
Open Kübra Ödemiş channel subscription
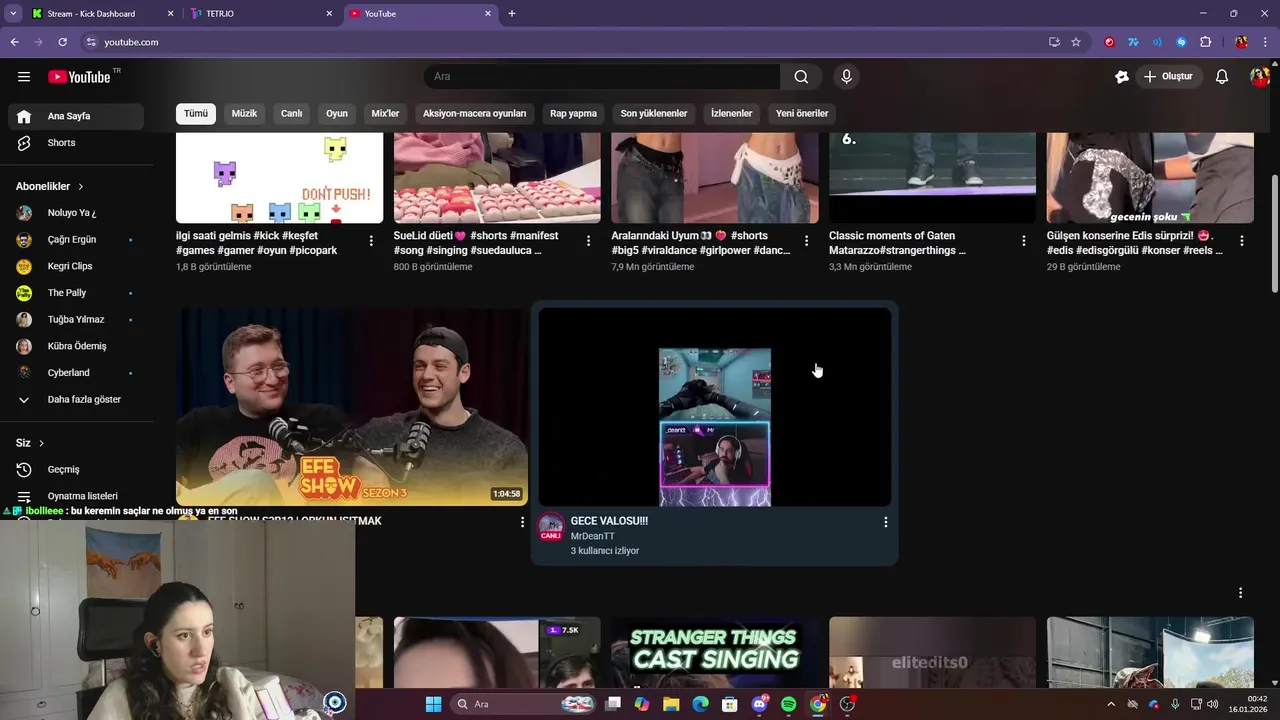point(76,346)
